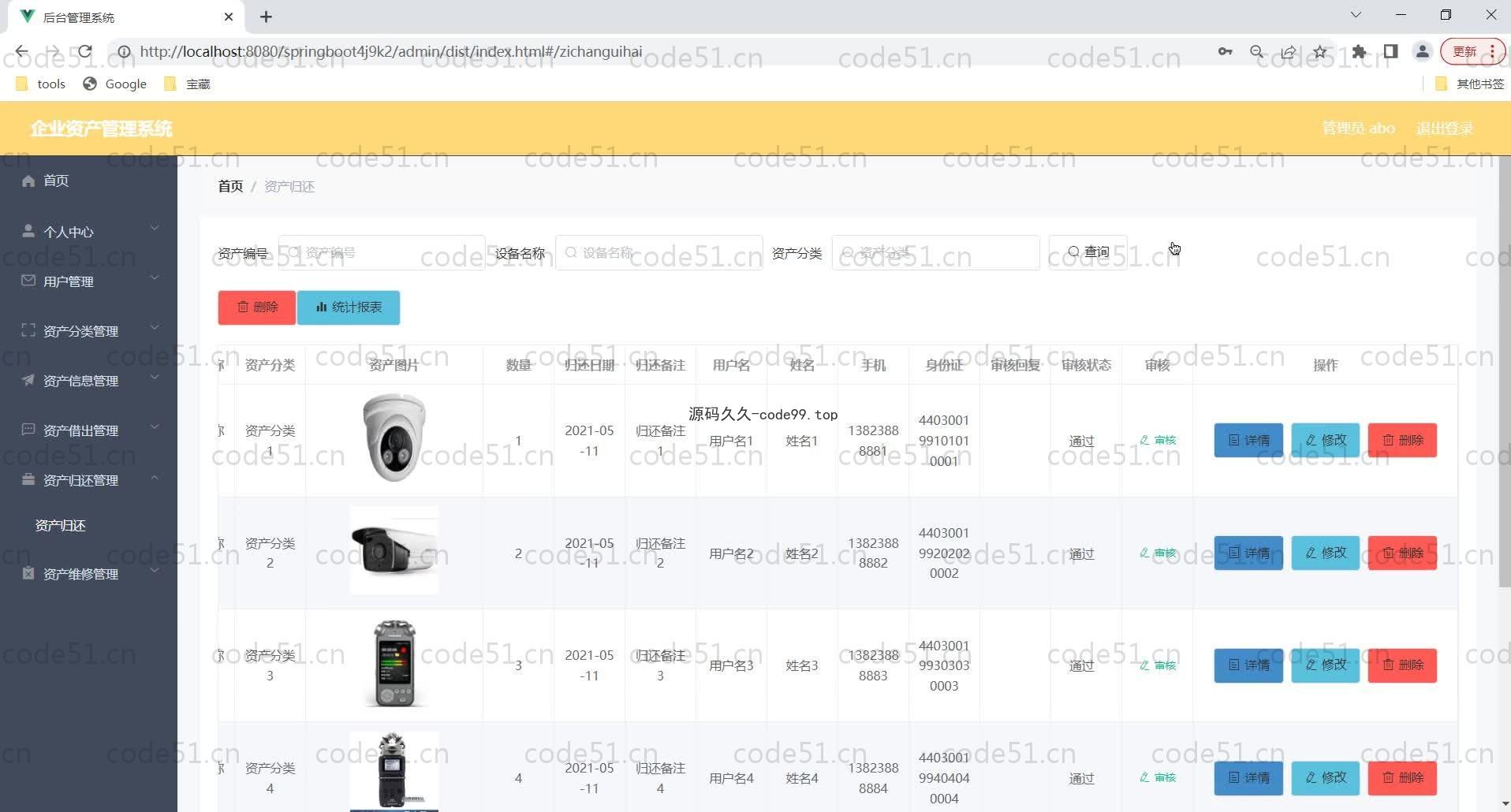Open the tools bookmark folder
Screen dimensions: 1511x812
(x=40, y=84)
